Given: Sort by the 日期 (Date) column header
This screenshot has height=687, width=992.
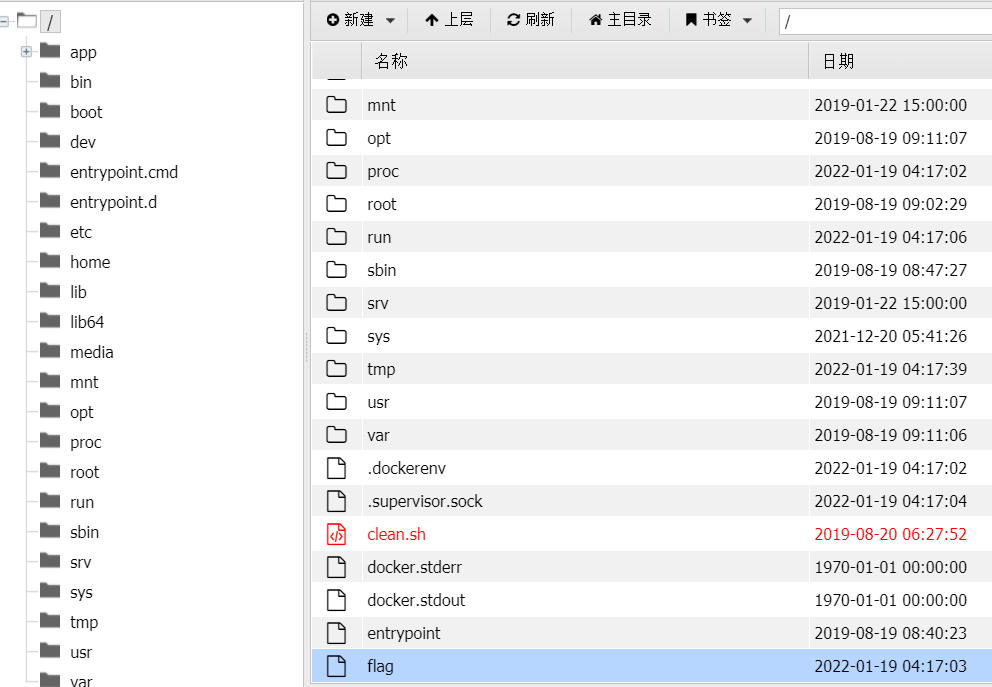Looking at the screenshot, I should click(900, 61).
